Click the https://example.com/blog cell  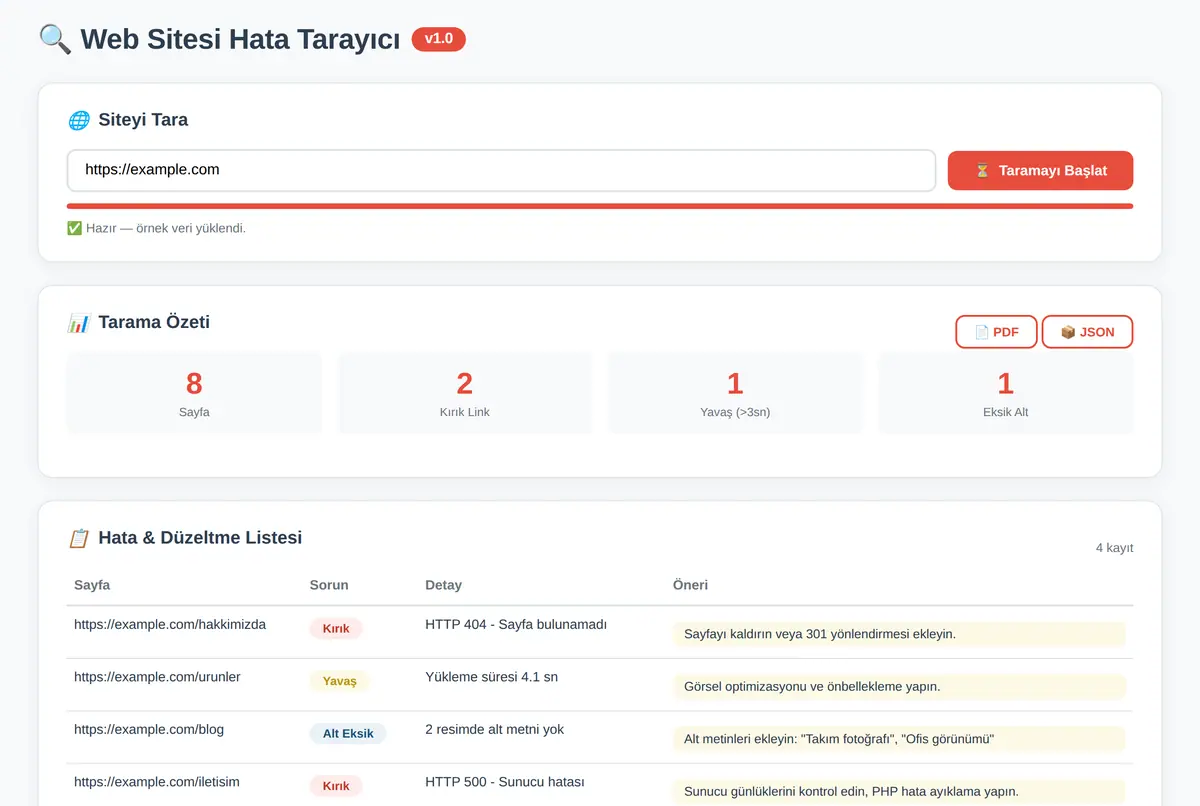pos(149,730)
